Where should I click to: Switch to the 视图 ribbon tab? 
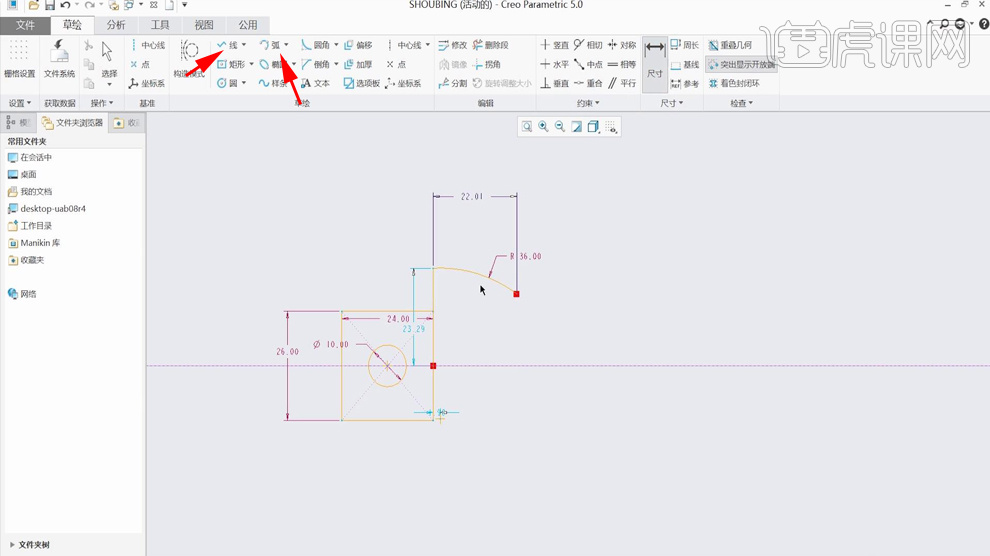(203, 25)
